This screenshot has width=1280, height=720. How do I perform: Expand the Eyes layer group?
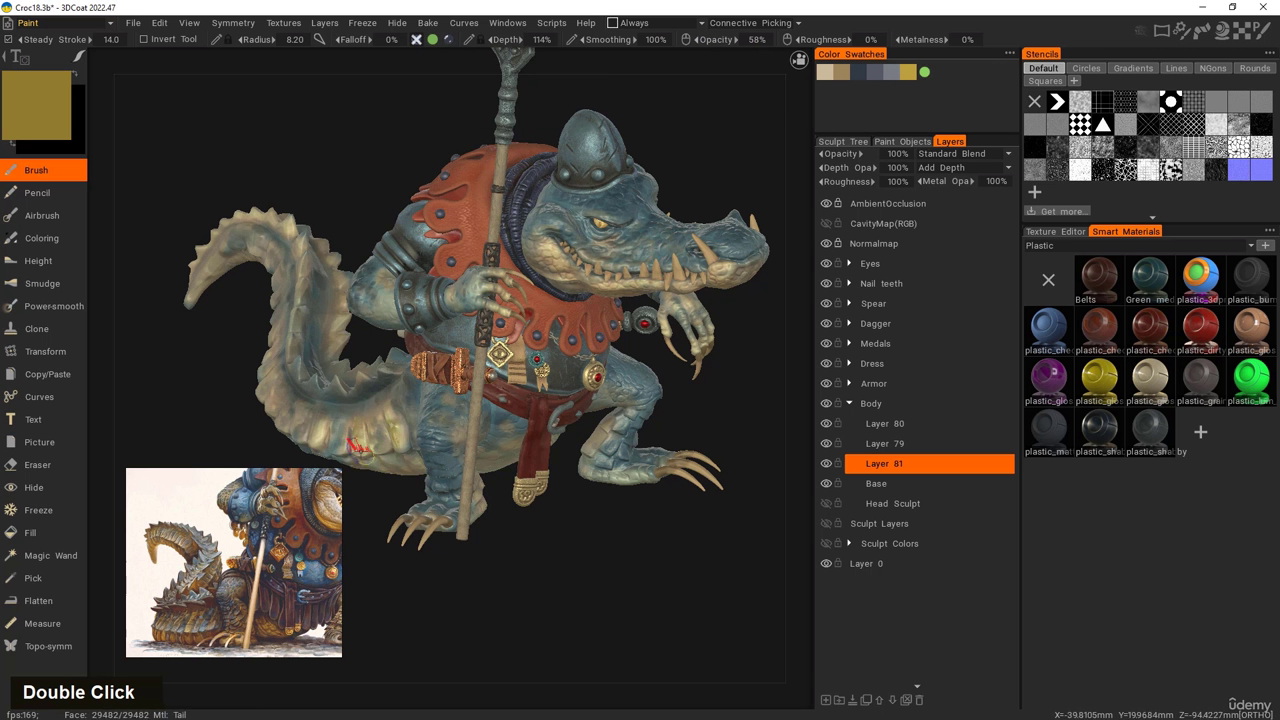tap(849, 264)
